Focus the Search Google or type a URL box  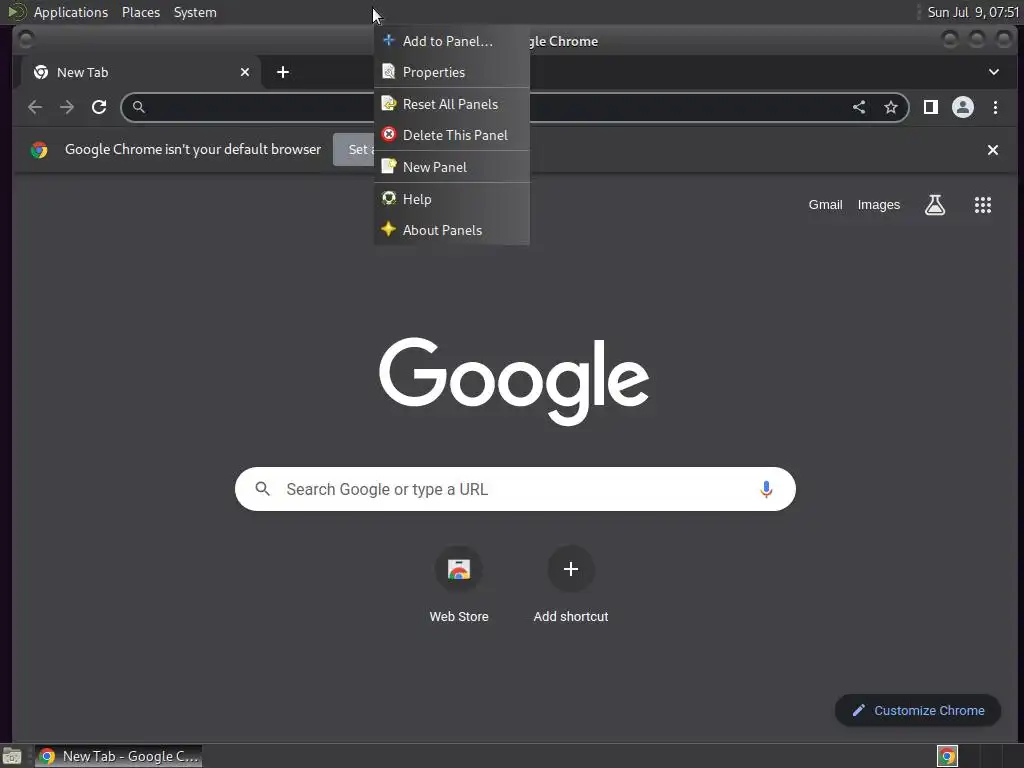pos(515,489)
